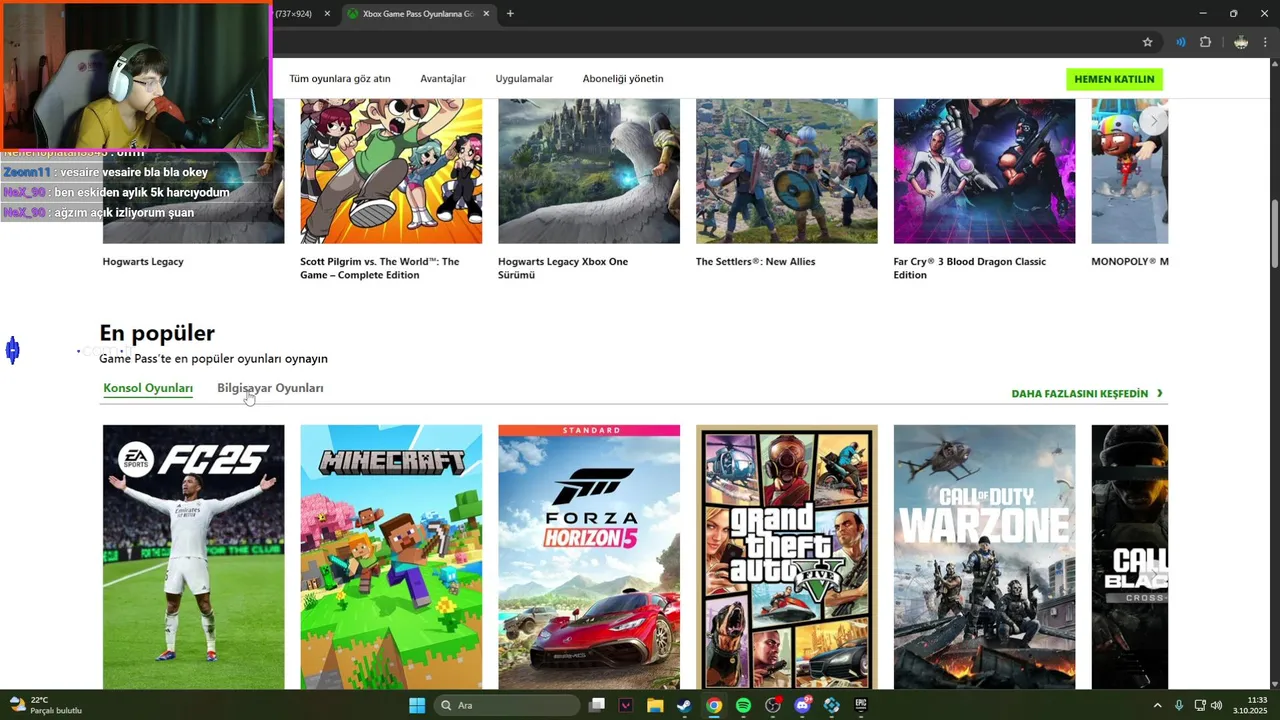Open the OBS Studio icon in the taskbar
Viewport: 1280px width, 720px height.
click(772, 705)
